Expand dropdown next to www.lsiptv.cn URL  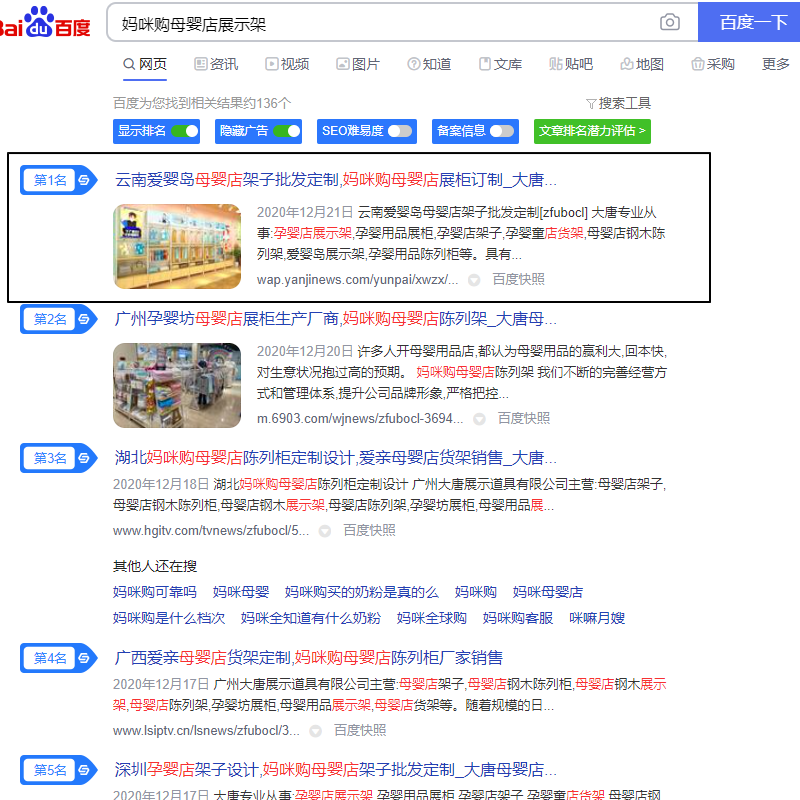(x=315, y=731)
